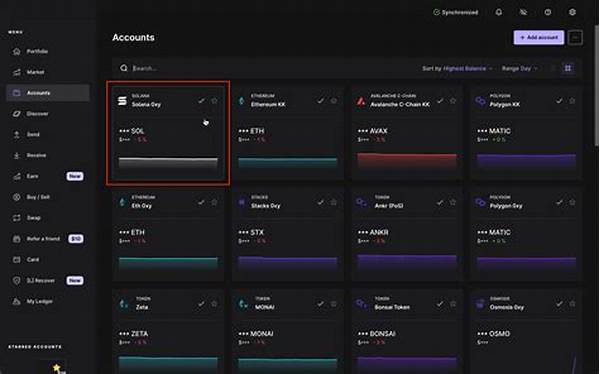Open the Range Day dropdown
600x374 pixels.
point(520,69)
